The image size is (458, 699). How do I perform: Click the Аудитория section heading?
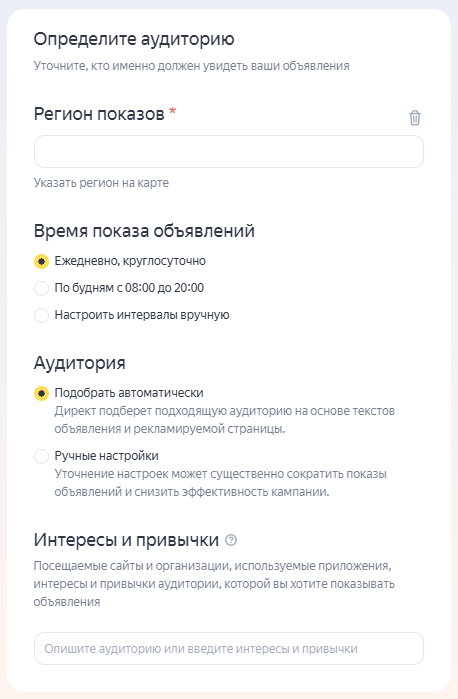coord(79,363)
